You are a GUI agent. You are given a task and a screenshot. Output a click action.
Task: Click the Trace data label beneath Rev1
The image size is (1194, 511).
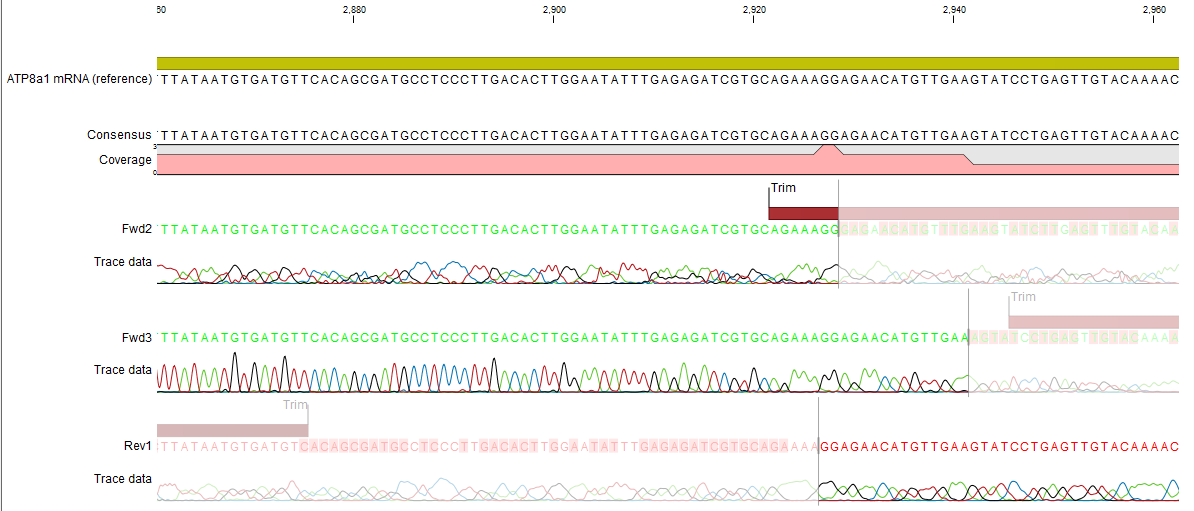pyautogui.click(x=122, y=479)
